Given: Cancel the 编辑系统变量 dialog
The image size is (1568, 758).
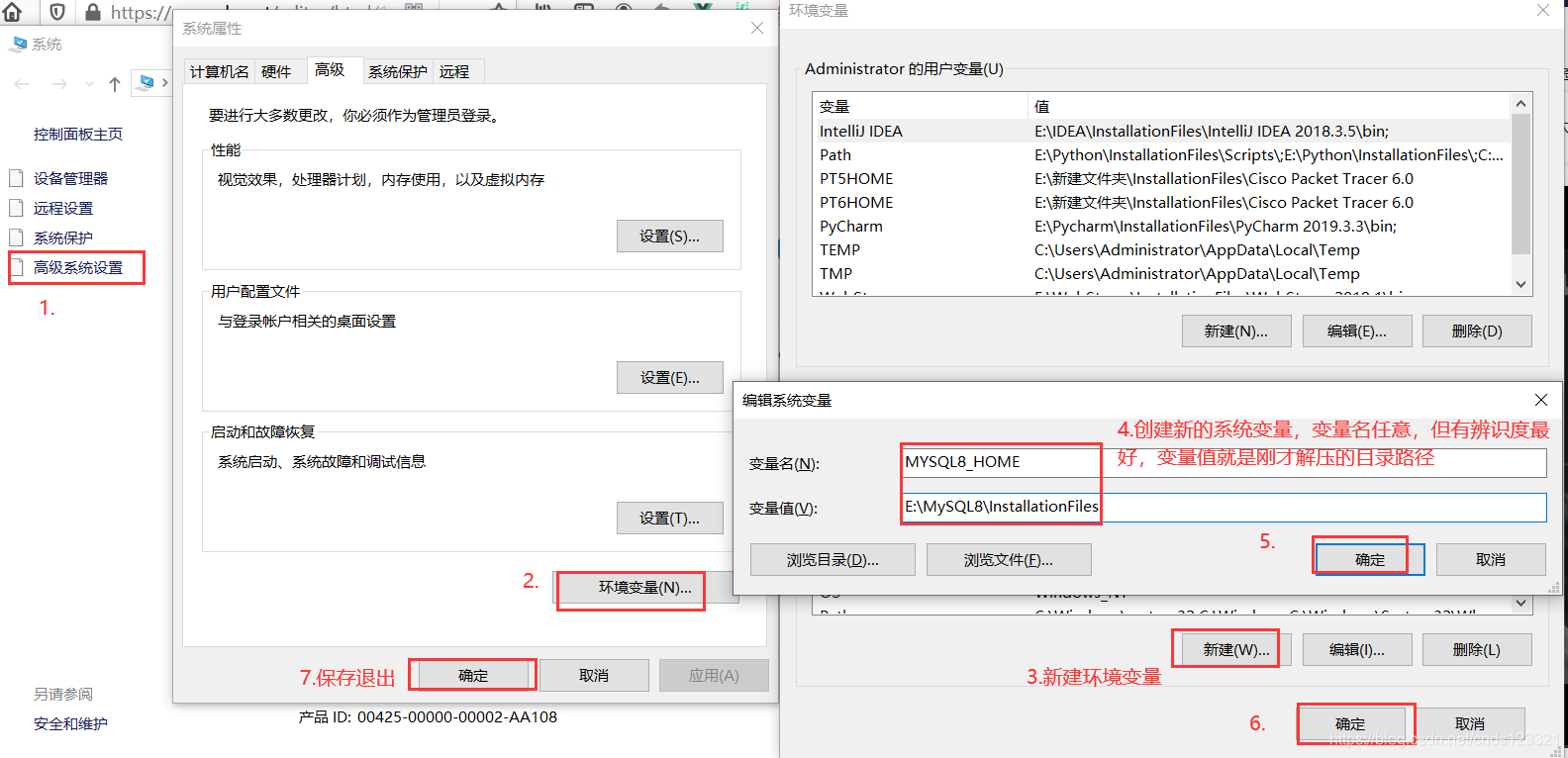Looking at the screenshot, I should coord(1491,559).
